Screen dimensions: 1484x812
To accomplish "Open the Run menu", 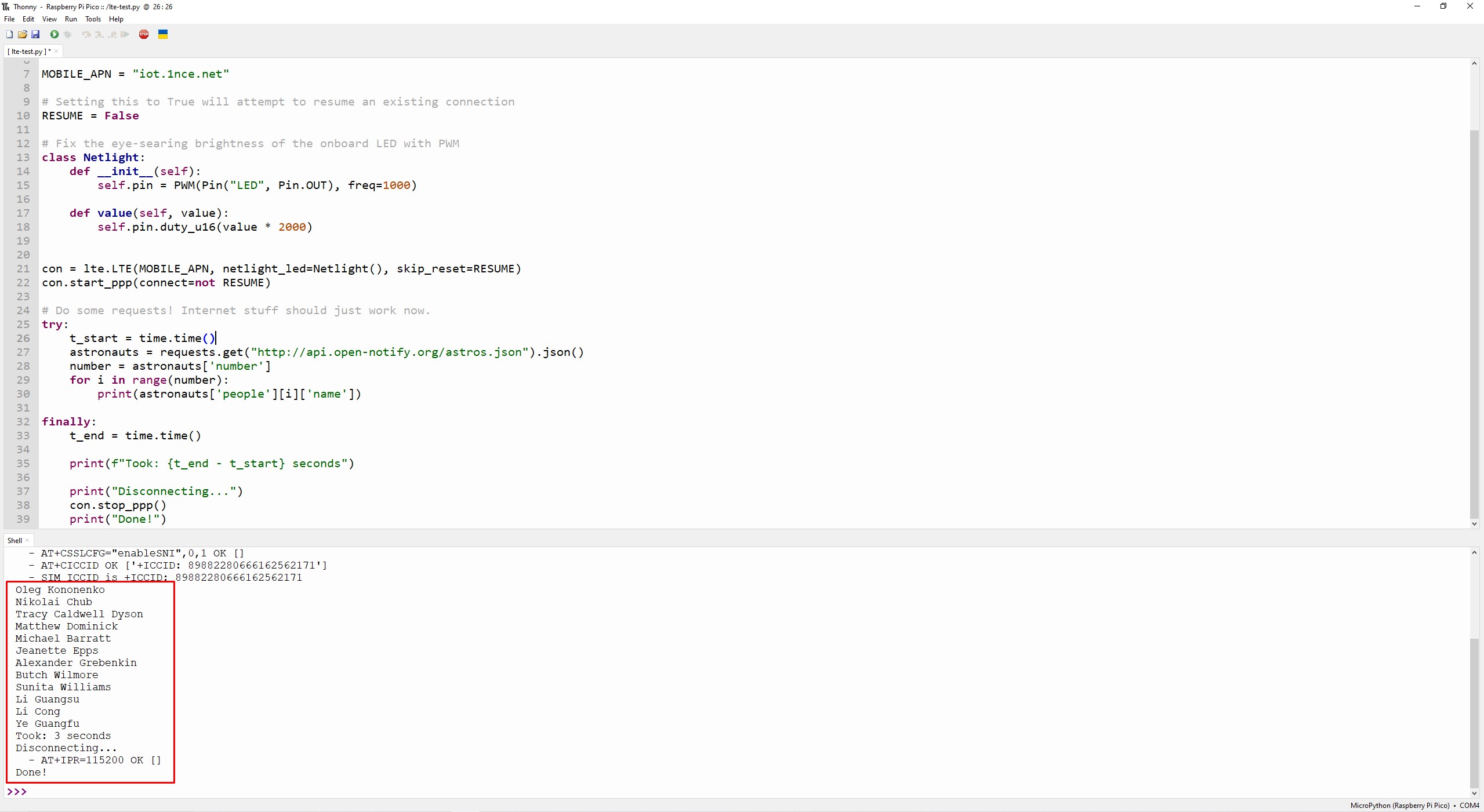I will point(71,19).
